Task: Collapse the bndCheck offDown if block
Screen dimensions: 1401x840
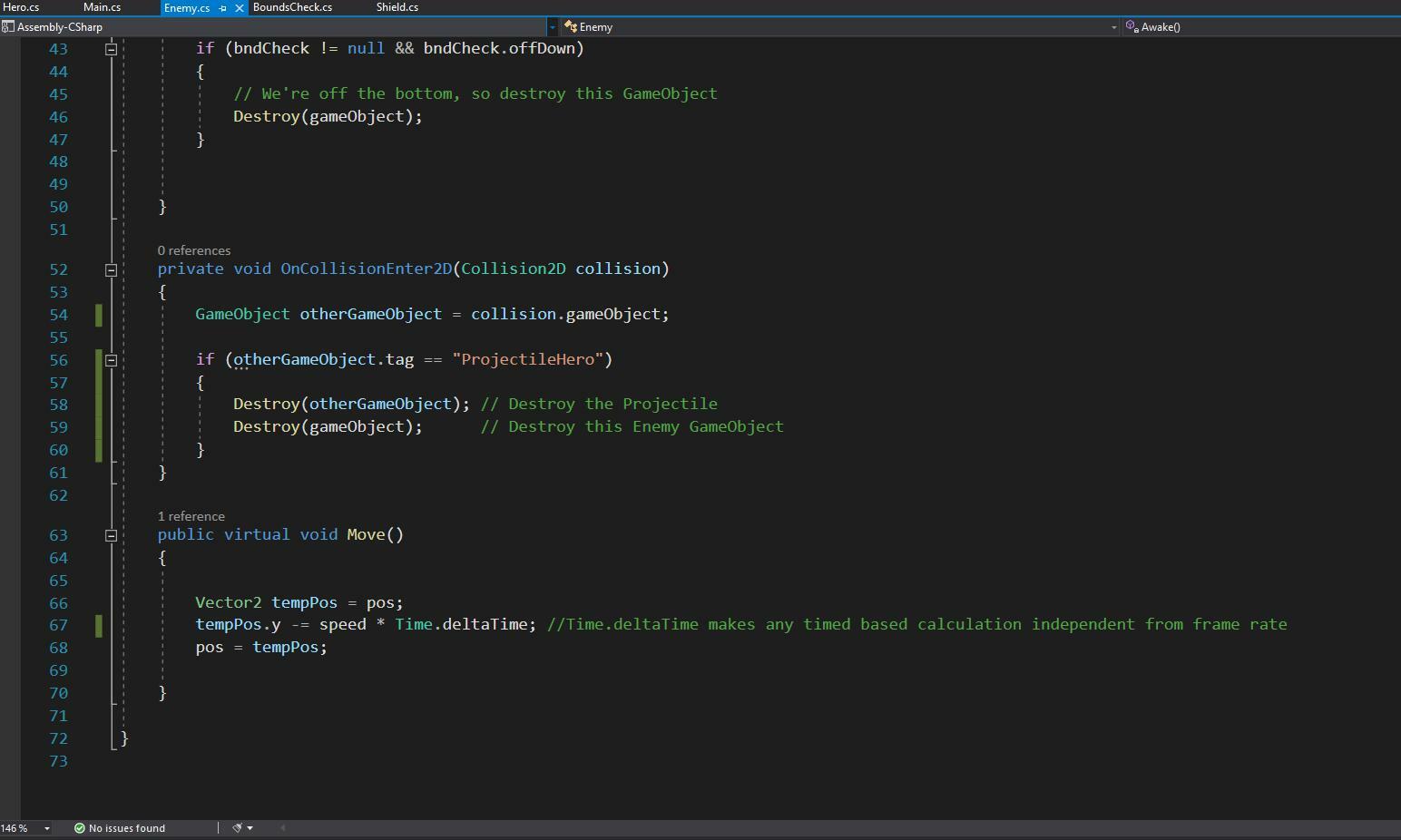Action: click(111, 50)
